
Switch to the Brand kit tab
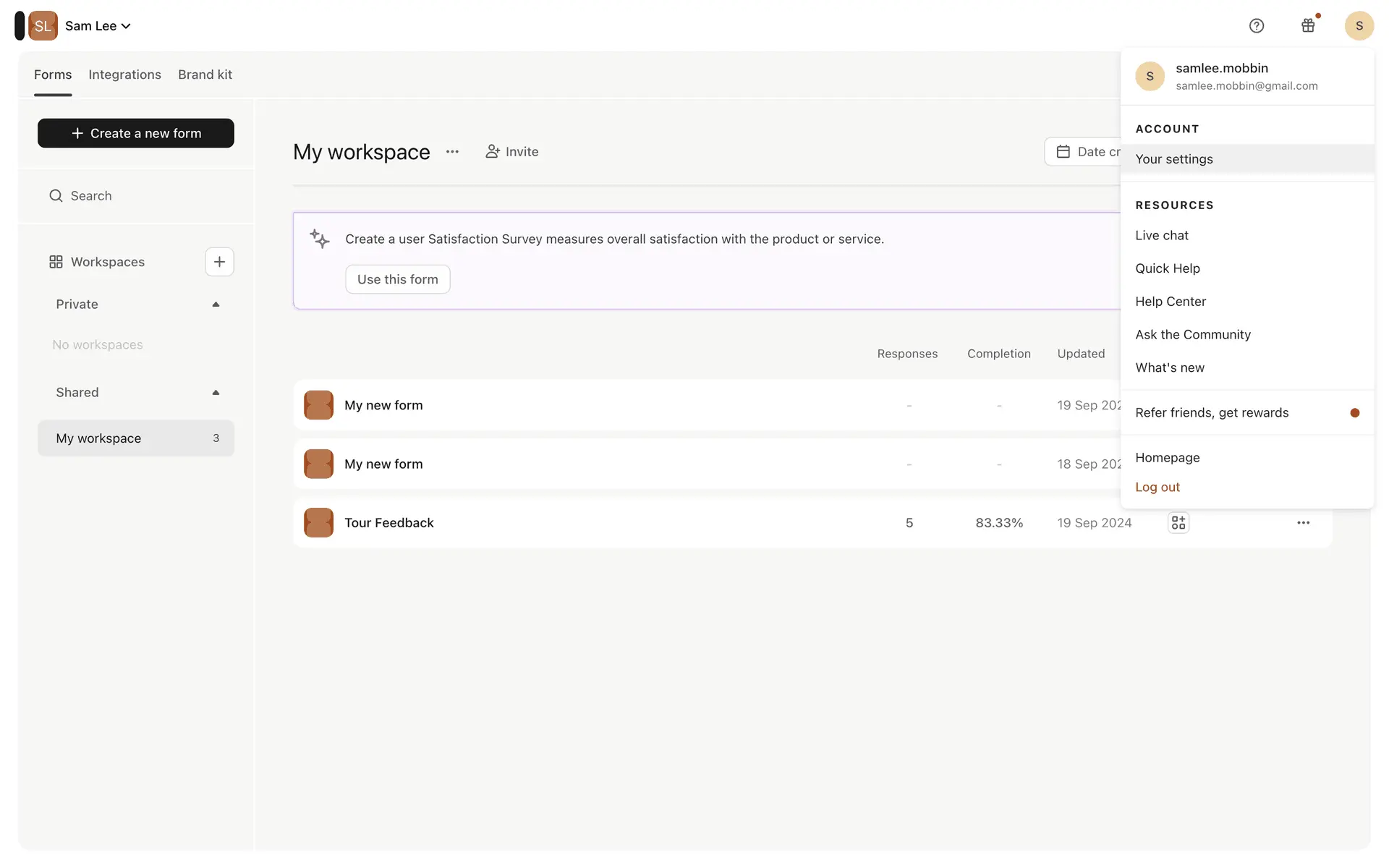(x=205, y=75)
